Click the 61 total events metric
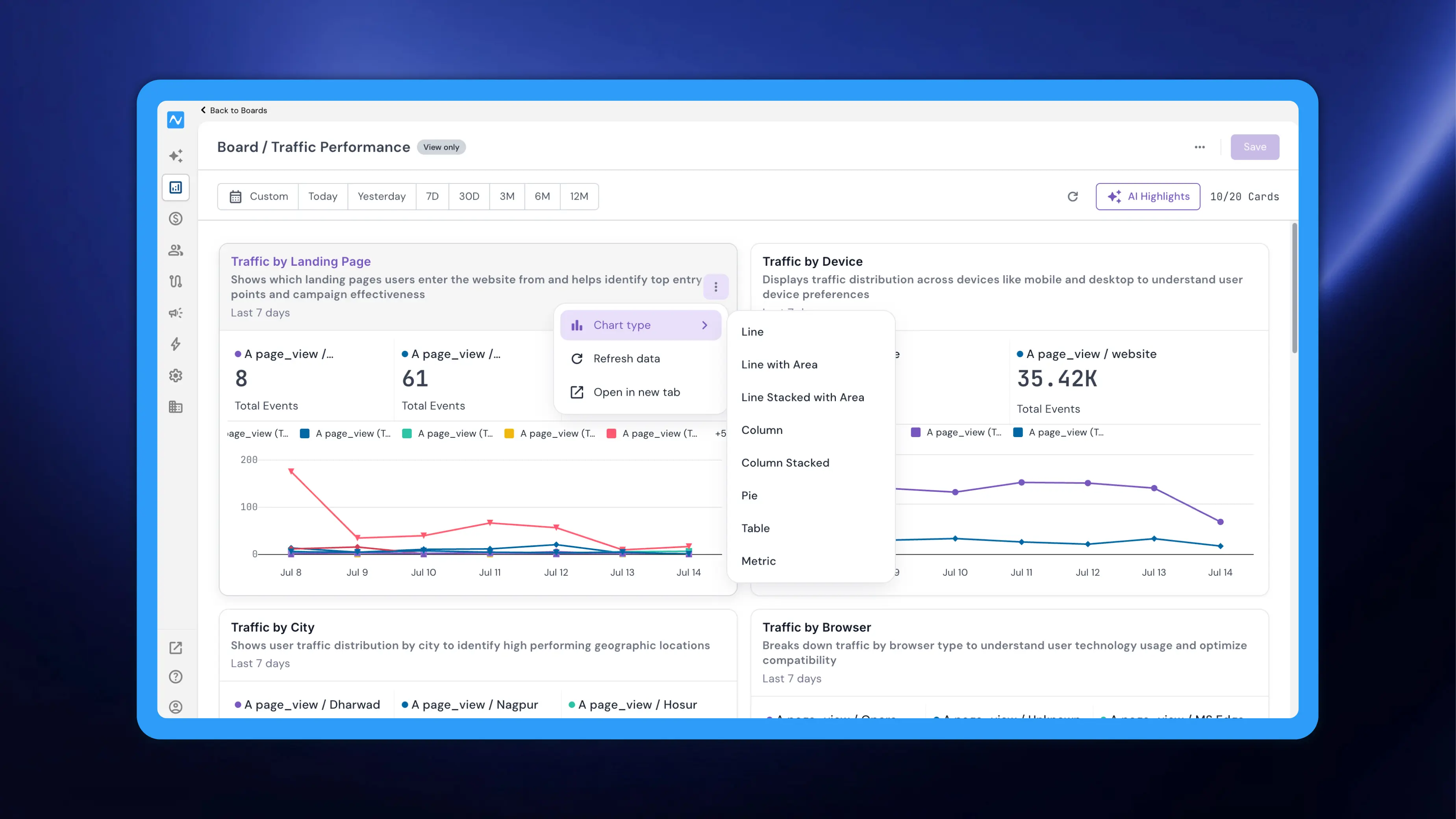The image size is (1456, 819). (415, 379)
